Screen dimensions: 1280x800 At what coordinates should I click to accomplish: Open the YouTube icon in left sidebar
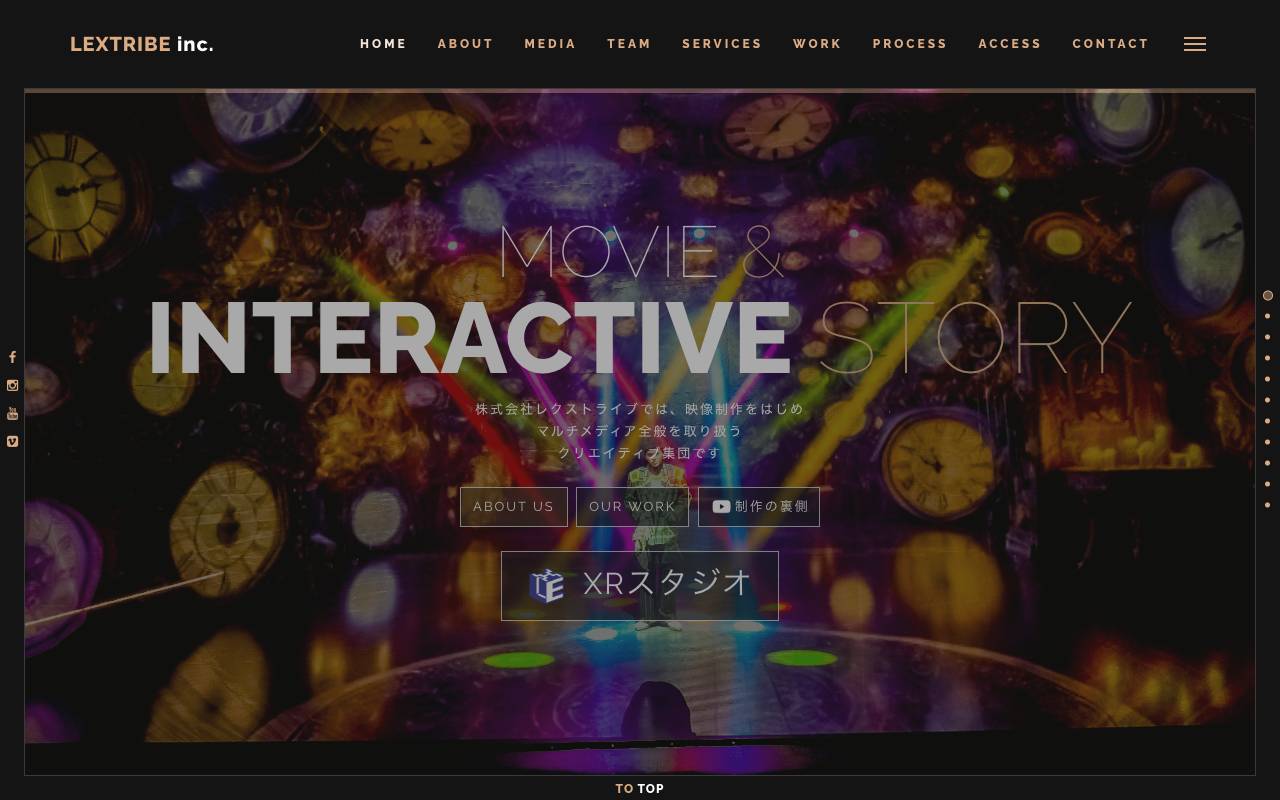click(x=12, y=413)
